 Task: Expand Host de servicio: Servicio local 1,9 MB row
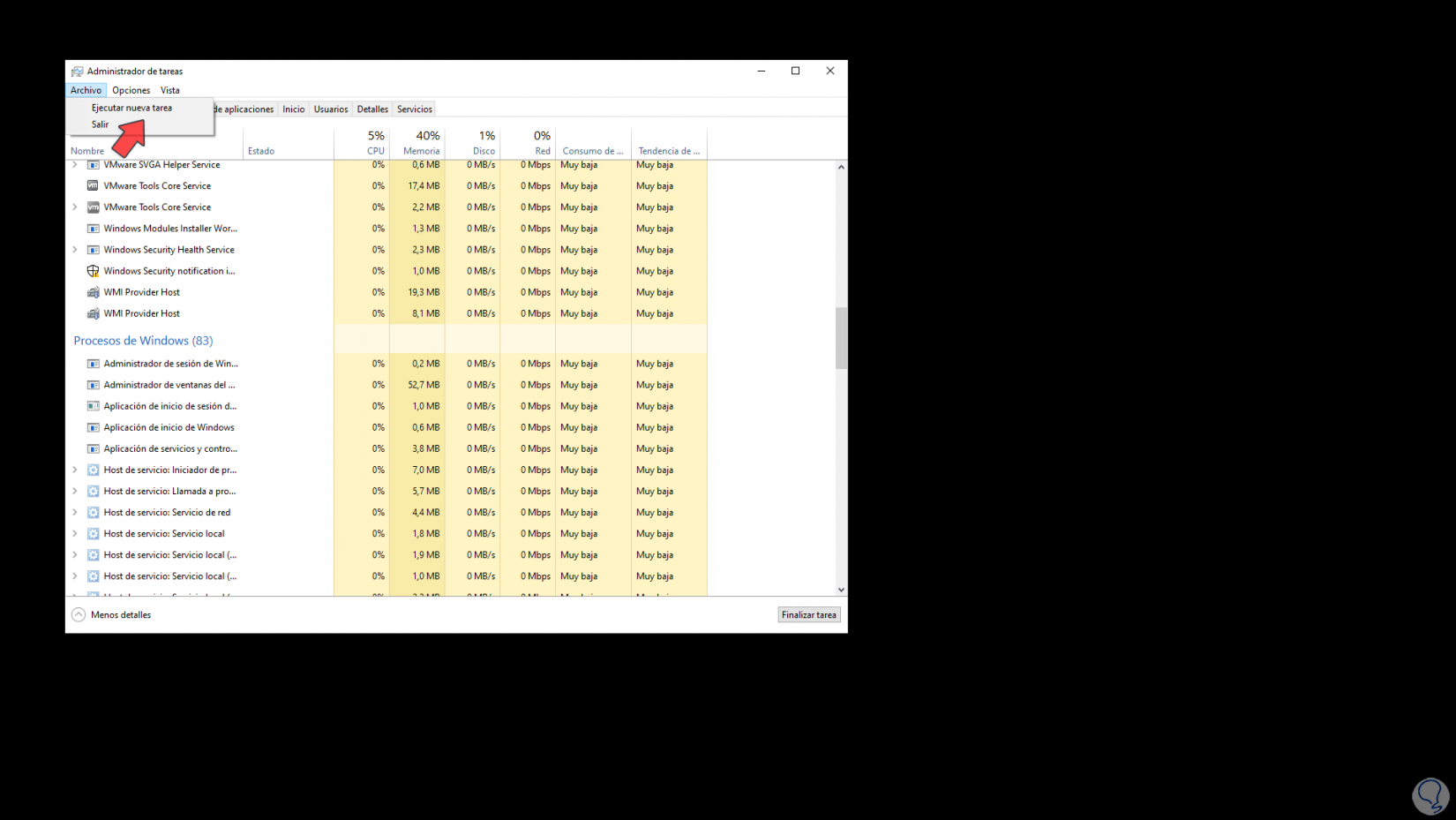[75, 555]
